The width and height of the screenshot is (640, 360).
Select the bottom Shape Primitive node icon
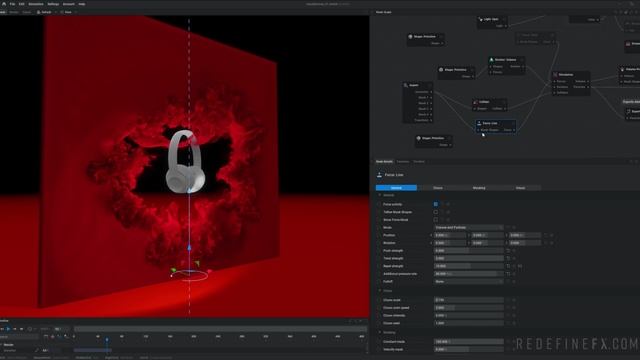click(418, 138)
